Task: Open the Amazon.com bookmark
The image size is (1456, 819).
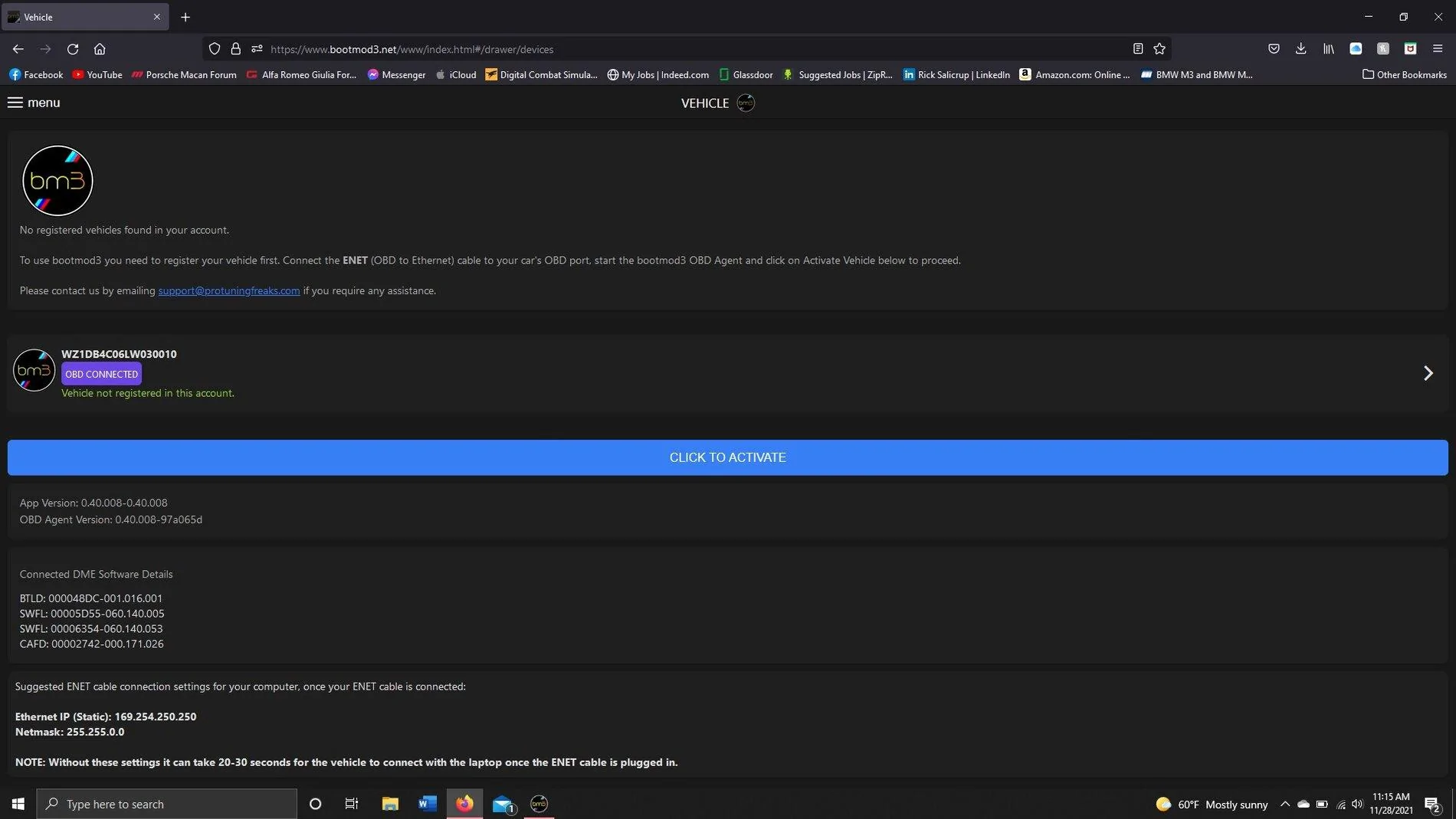Action: (1074, 74)
